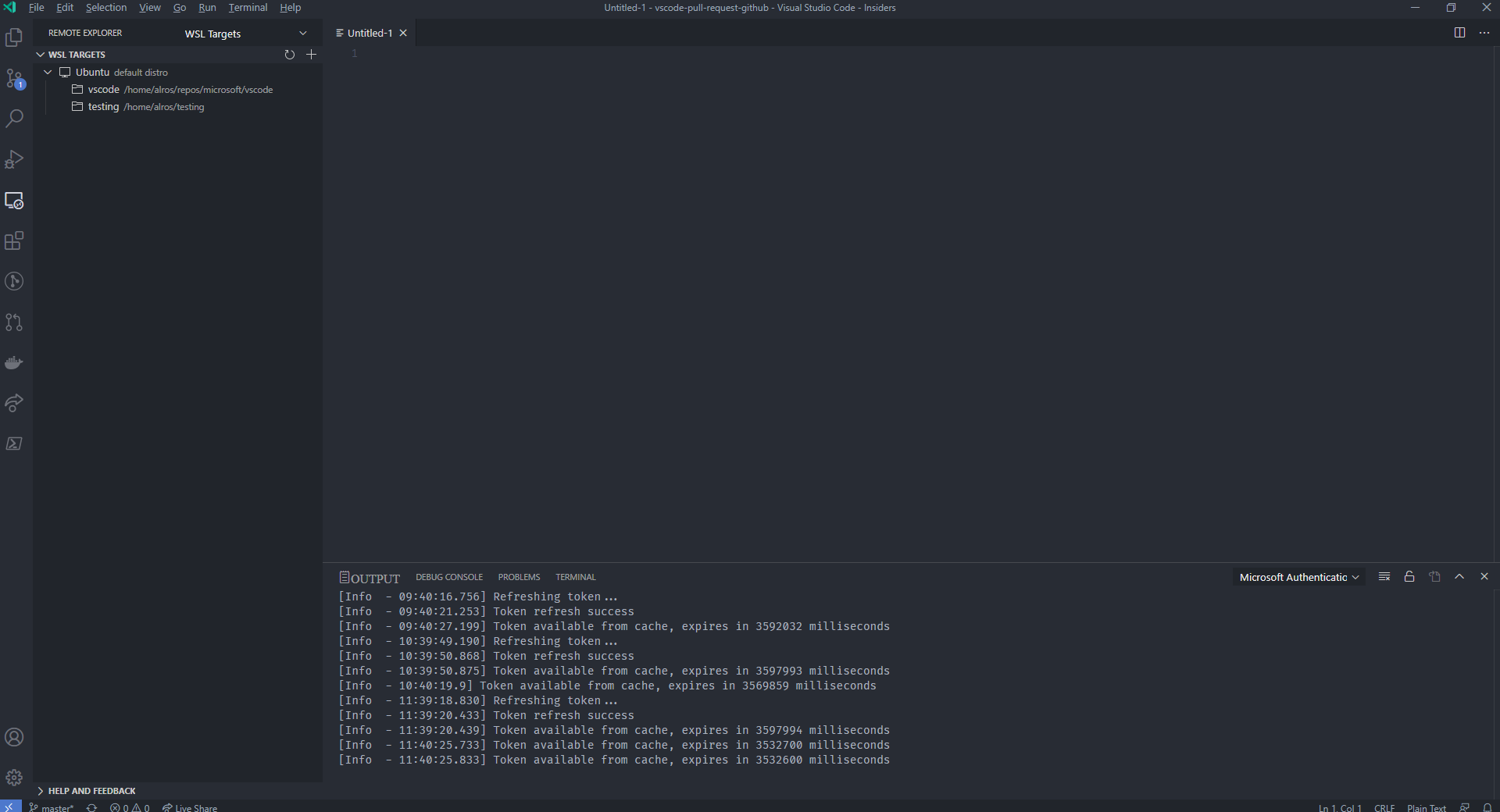
Task: Select the vscode folder under Ubuntu
Action: (178, 90)
